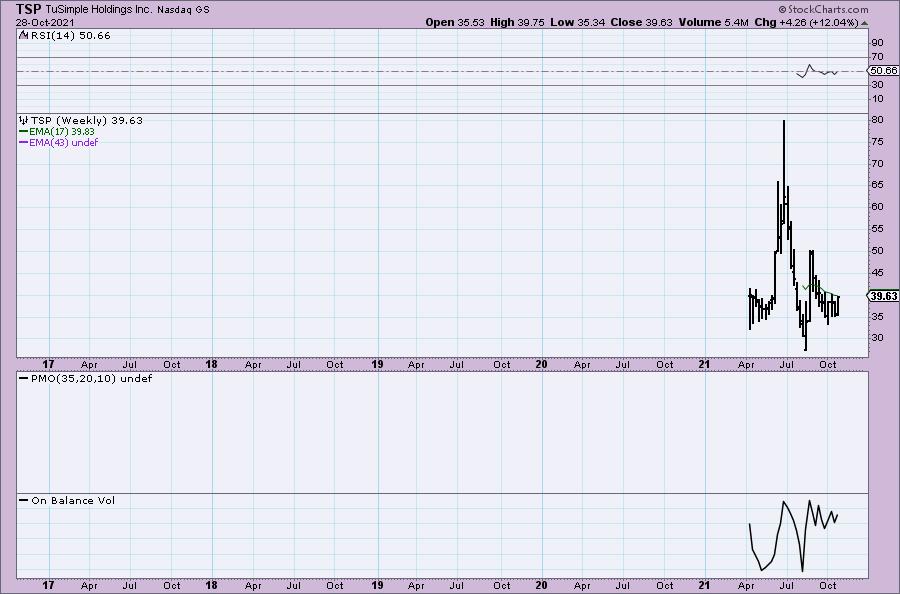The image size is (900, 594).
Task: Click year 21 label on the bottom axis
Action: click(x=704, y=585)
